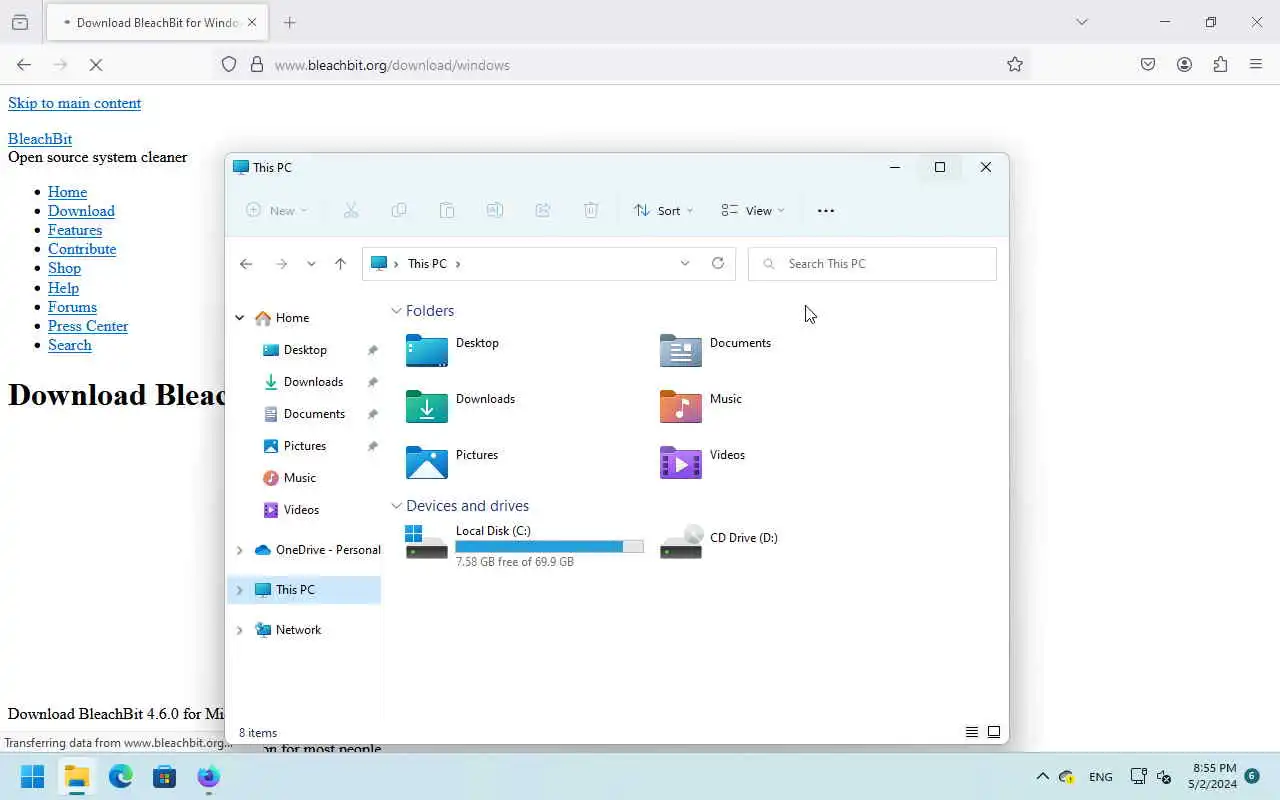Screen dimensions: 1280x800
Task: Open the Music folder in Folders section
Action: pos(701,406)
